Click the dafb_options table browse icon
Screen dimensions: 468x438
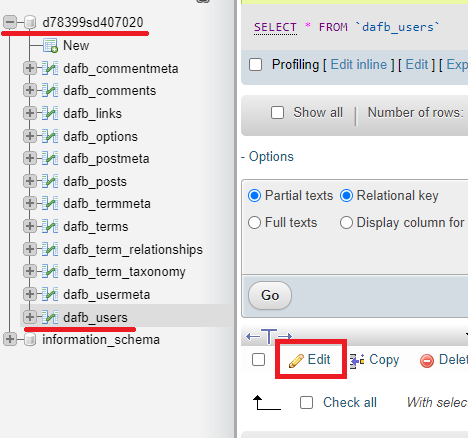click(50, 136)
